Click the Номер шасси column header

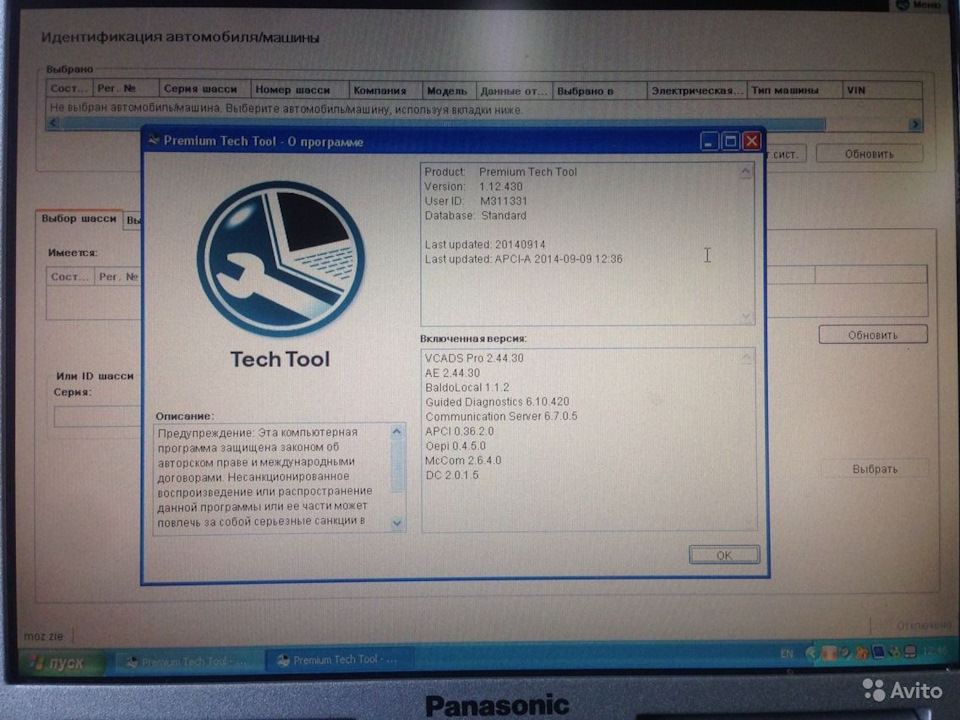coord(299,89)
